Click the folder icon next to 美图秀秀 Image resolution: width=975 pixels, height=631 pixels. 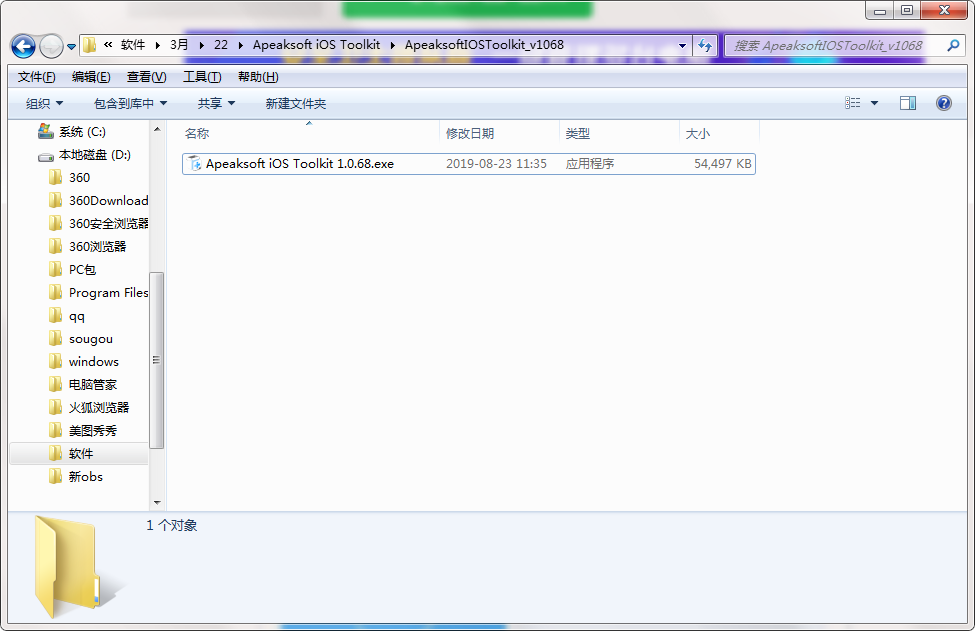[55, 431]
